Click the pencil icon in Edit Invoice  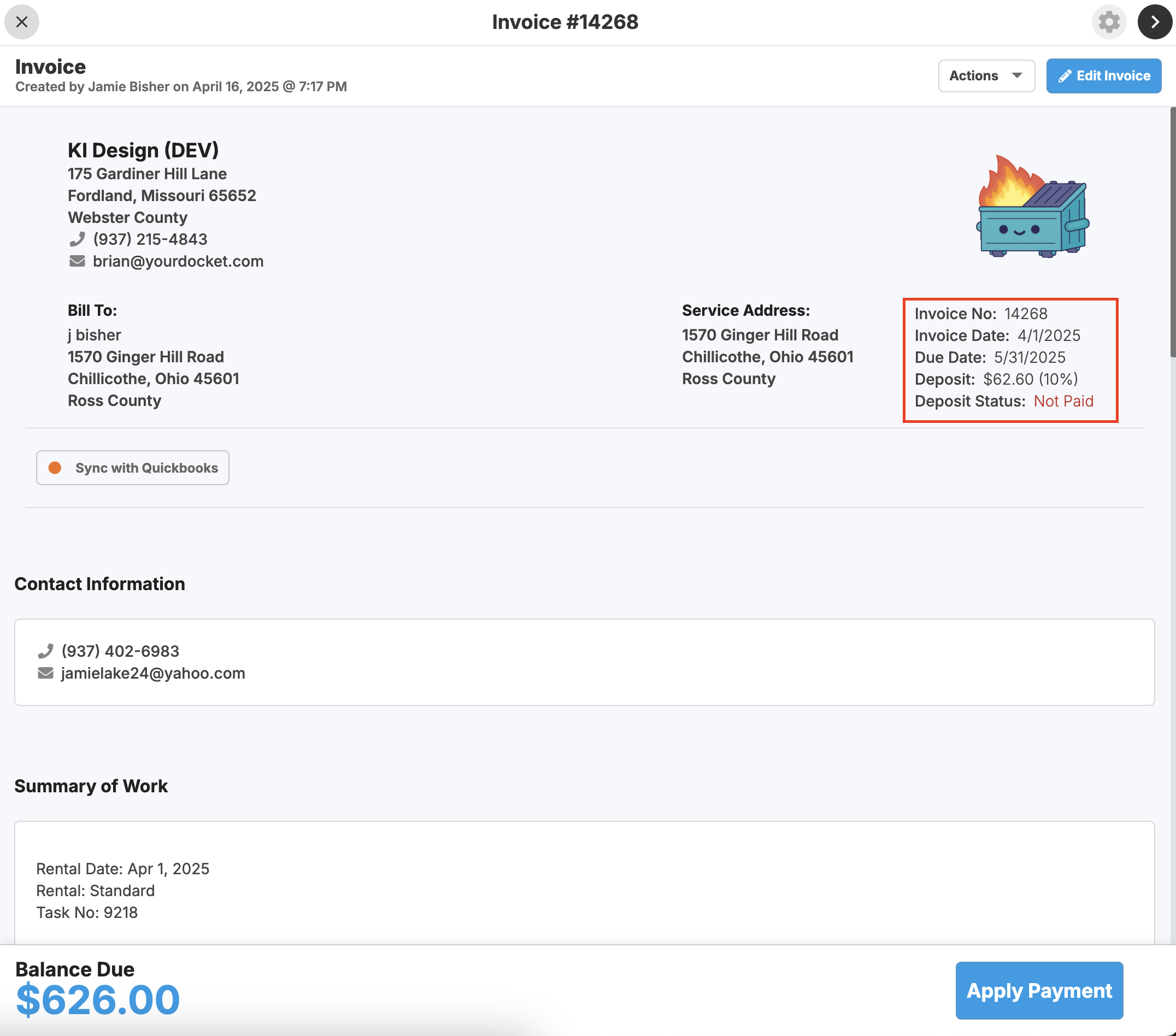[x=1065, y=76]
